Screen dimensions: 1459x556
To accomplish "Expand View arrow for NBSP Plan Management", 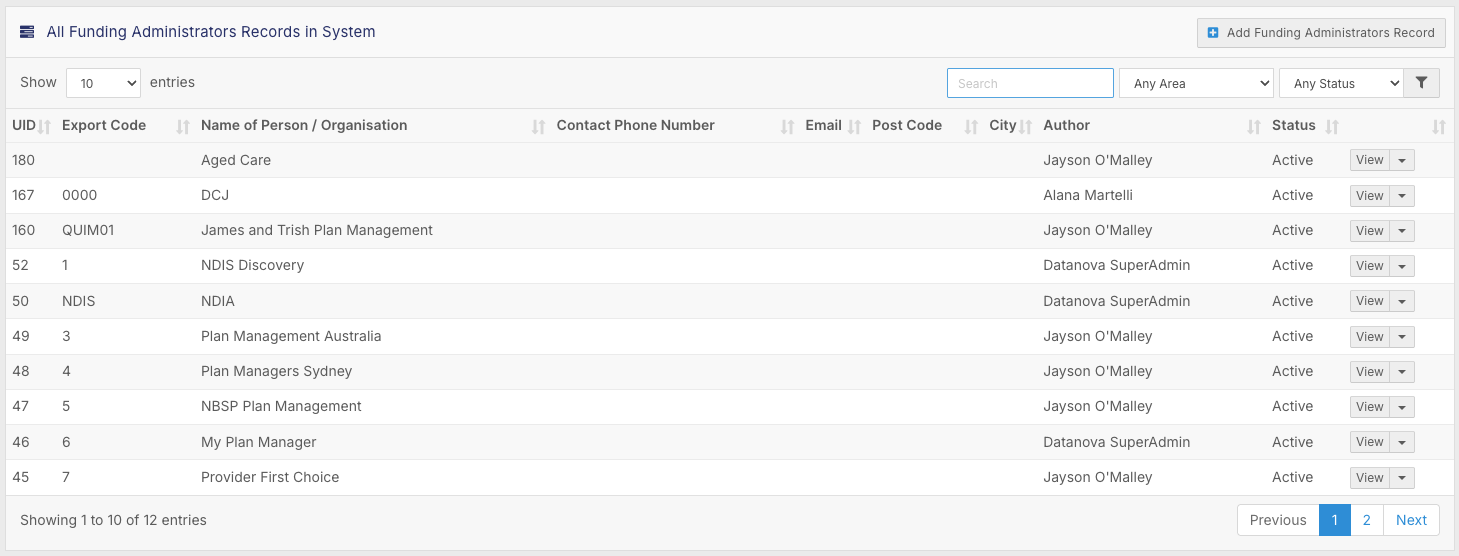I will (x=1402, y=407).
